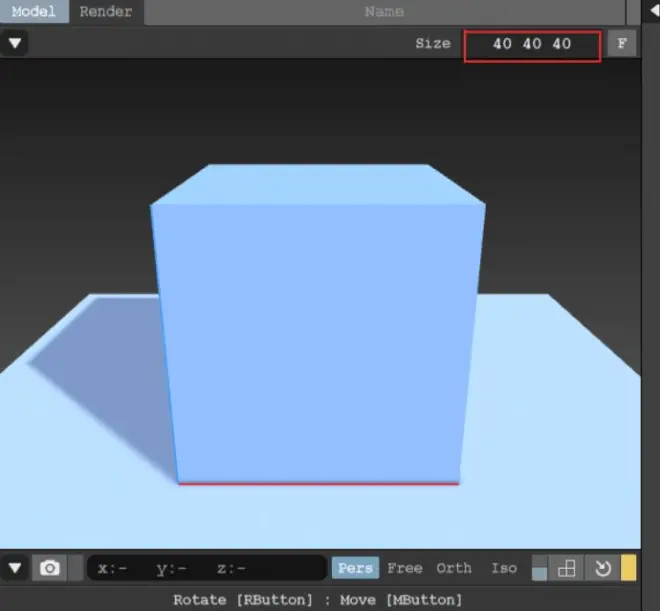This screenshot has height=611, width=660.
Task: Open the top-left triangle dropdown beside Size
Action: (15, 43)
